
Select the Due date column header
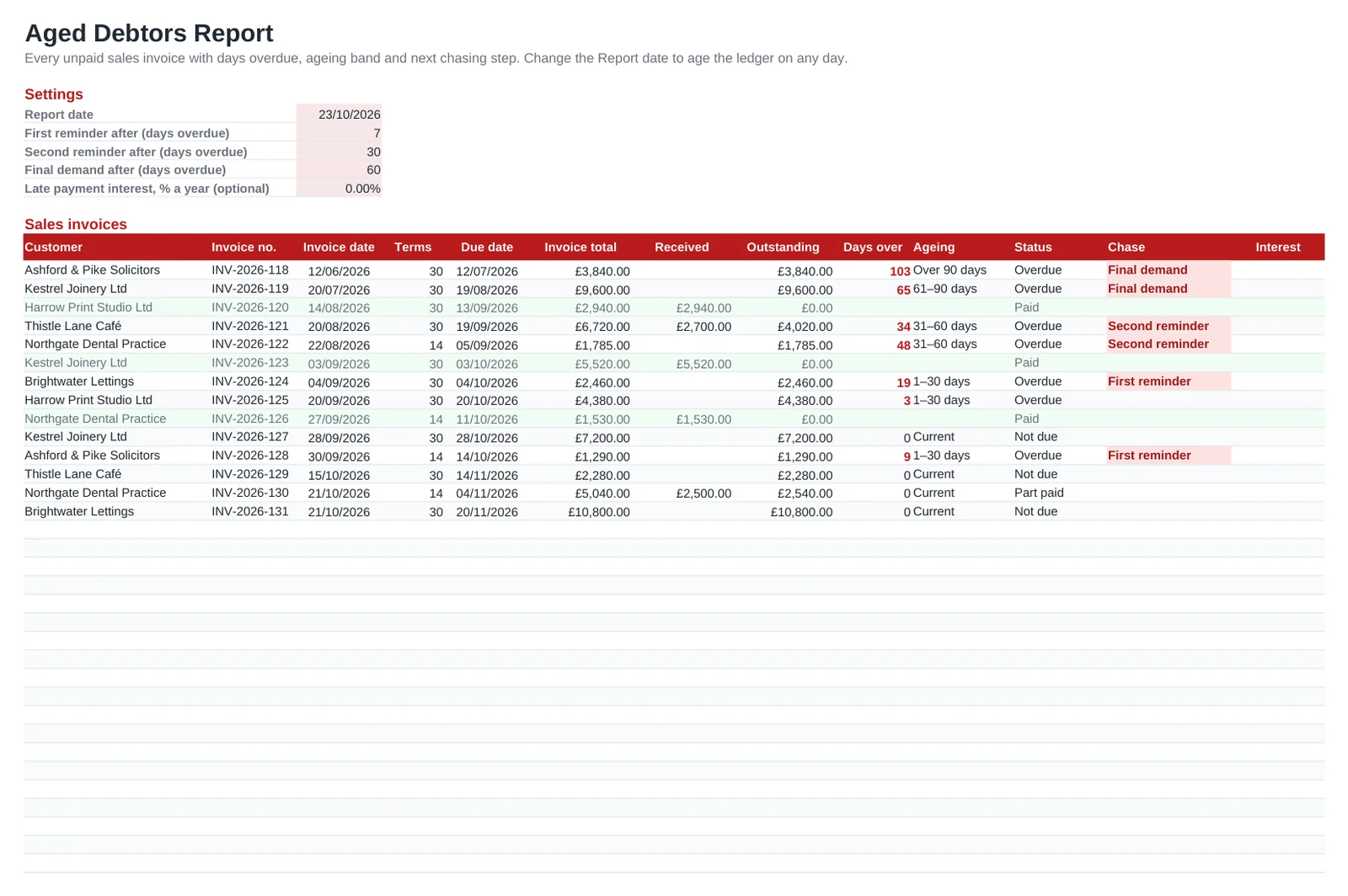487,247
